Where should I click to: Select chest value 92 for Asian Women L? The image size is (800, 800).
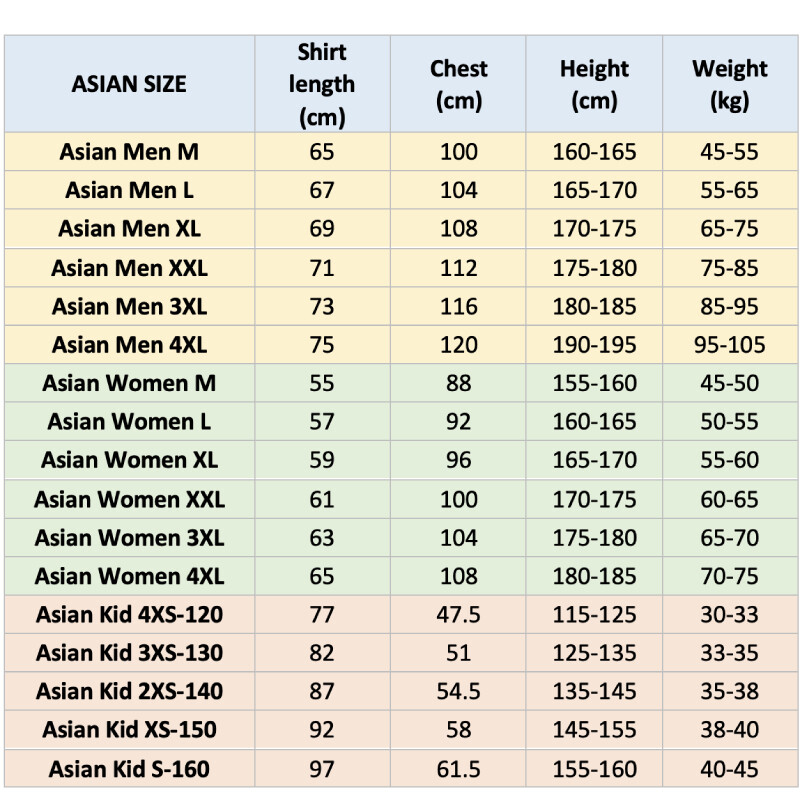pyautogui.click(x=459, y=422)
